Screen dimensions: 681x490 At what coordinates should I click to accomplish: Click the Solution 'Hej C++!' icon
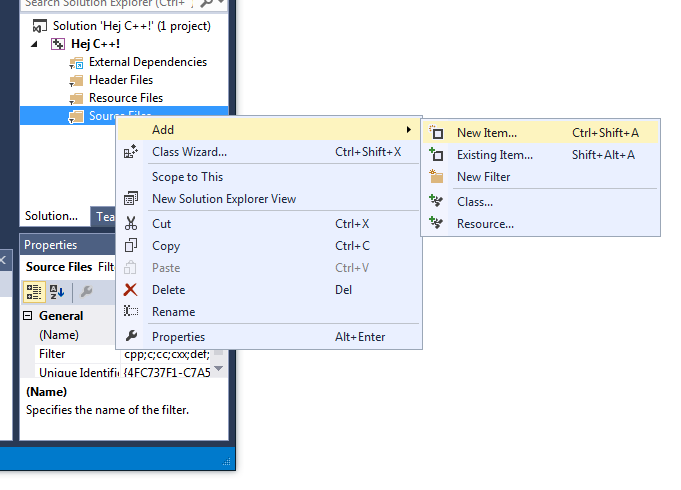point(40,26)
